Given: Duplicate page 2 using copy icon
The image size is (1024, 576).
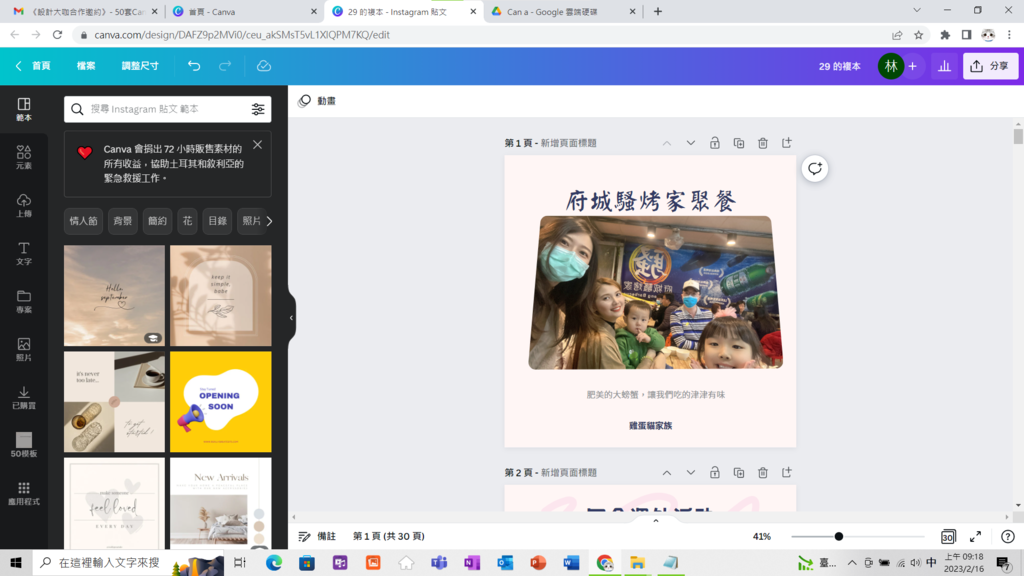Looking at the screenshot, I should coord(739,473).
